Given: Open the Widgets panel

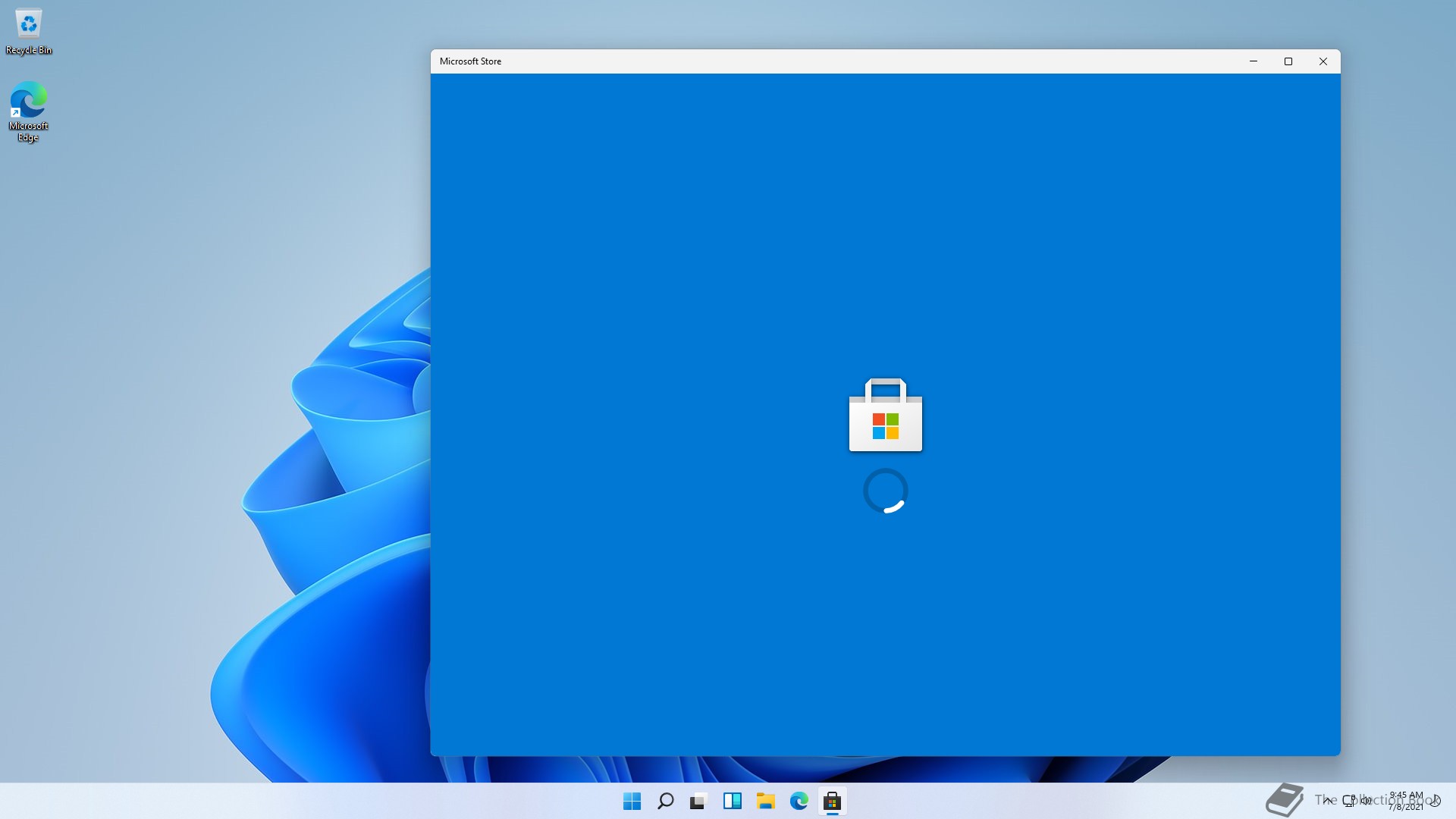Looking at the screenshot, I should coord(732,801).
